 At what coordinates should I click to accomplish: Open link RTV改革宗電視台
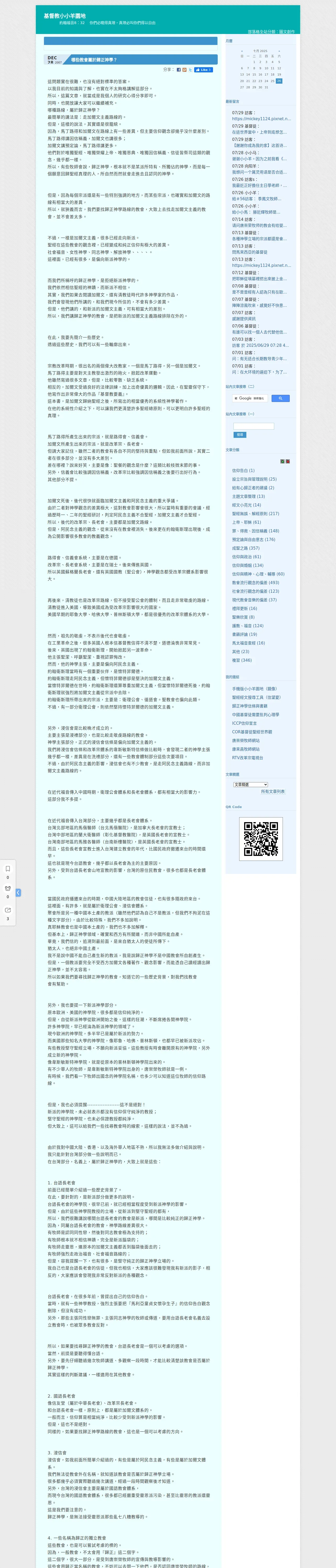248,758
